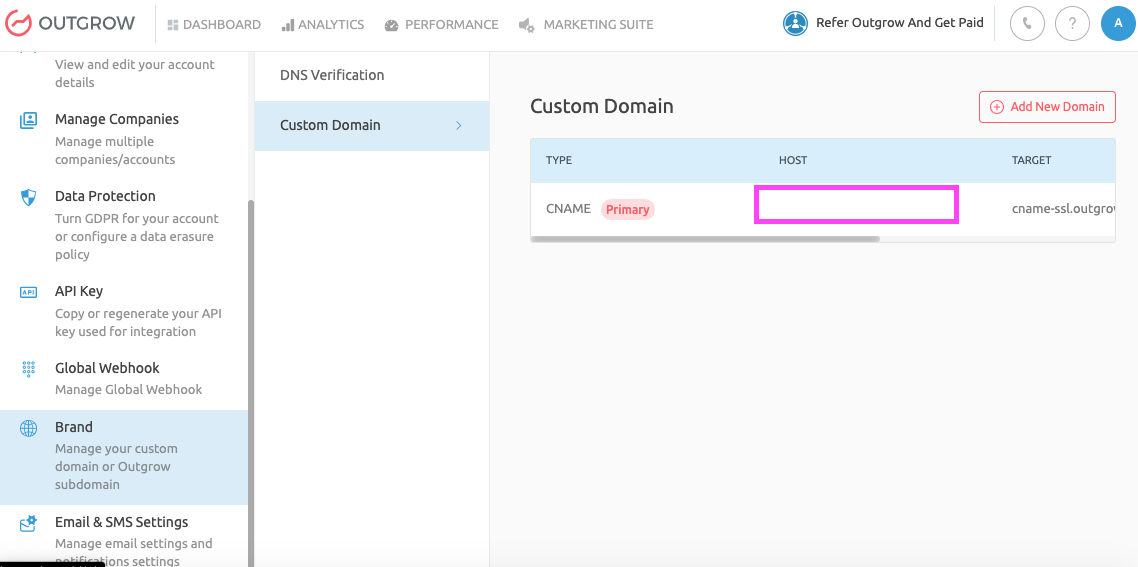Viewport: 1138px width, 567px height.
Task: Click Refer Outgrow And Get Paid link
Action: pos(899,23)
